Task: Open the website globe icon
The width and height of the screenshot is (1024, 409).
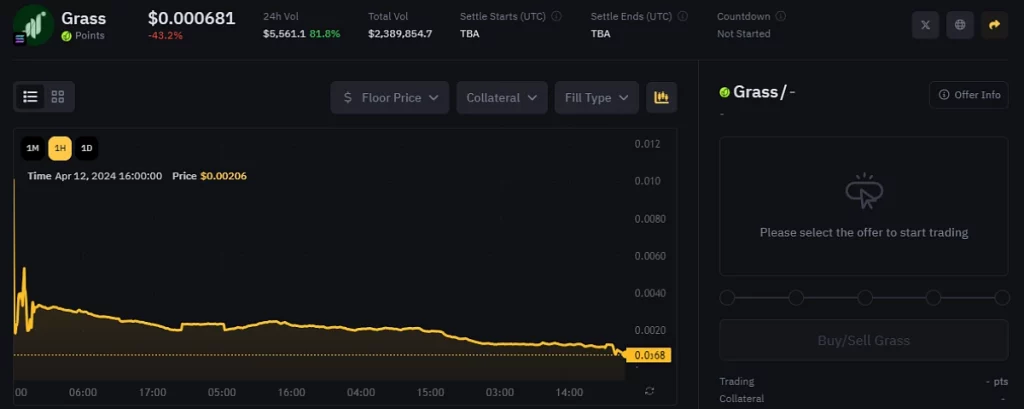Action: coord(960,25)
